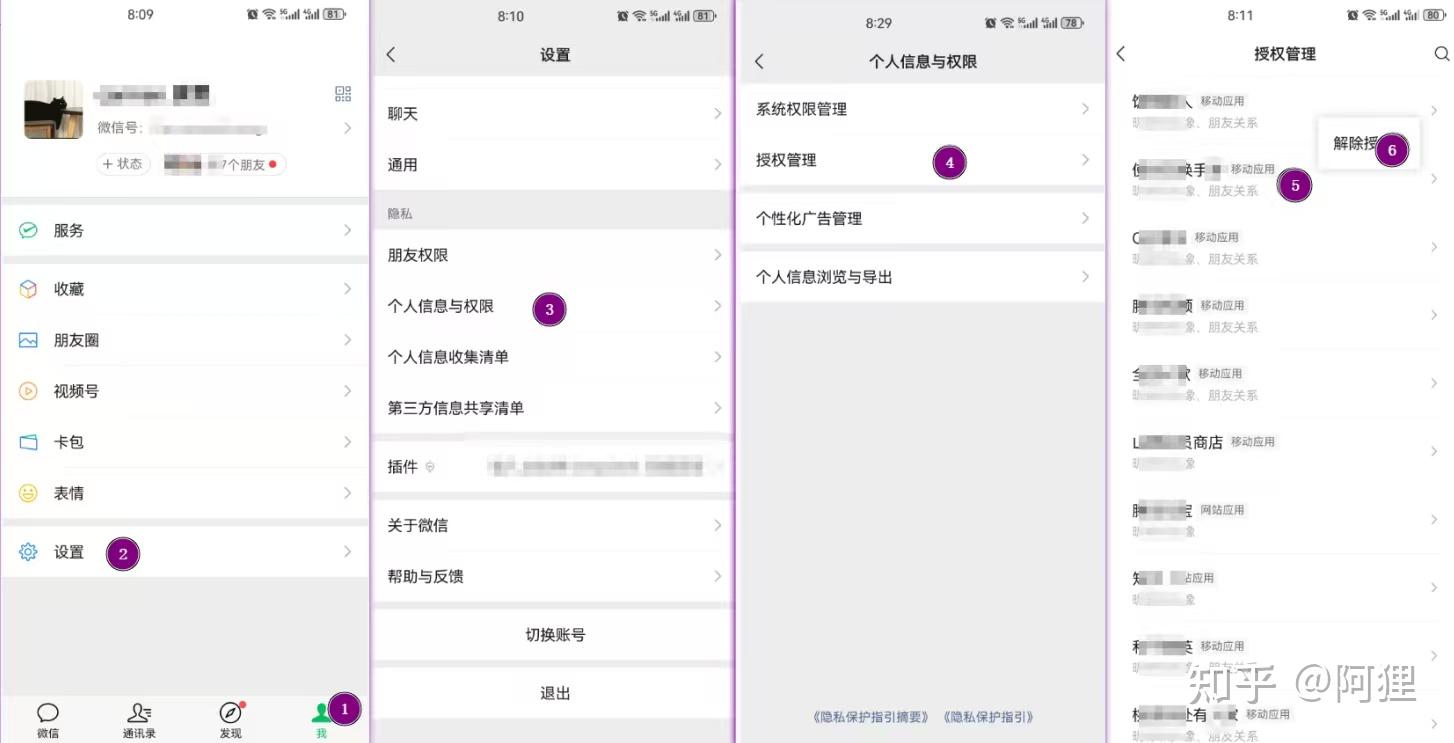Open the 微信 chats tab

pos(48,719)
